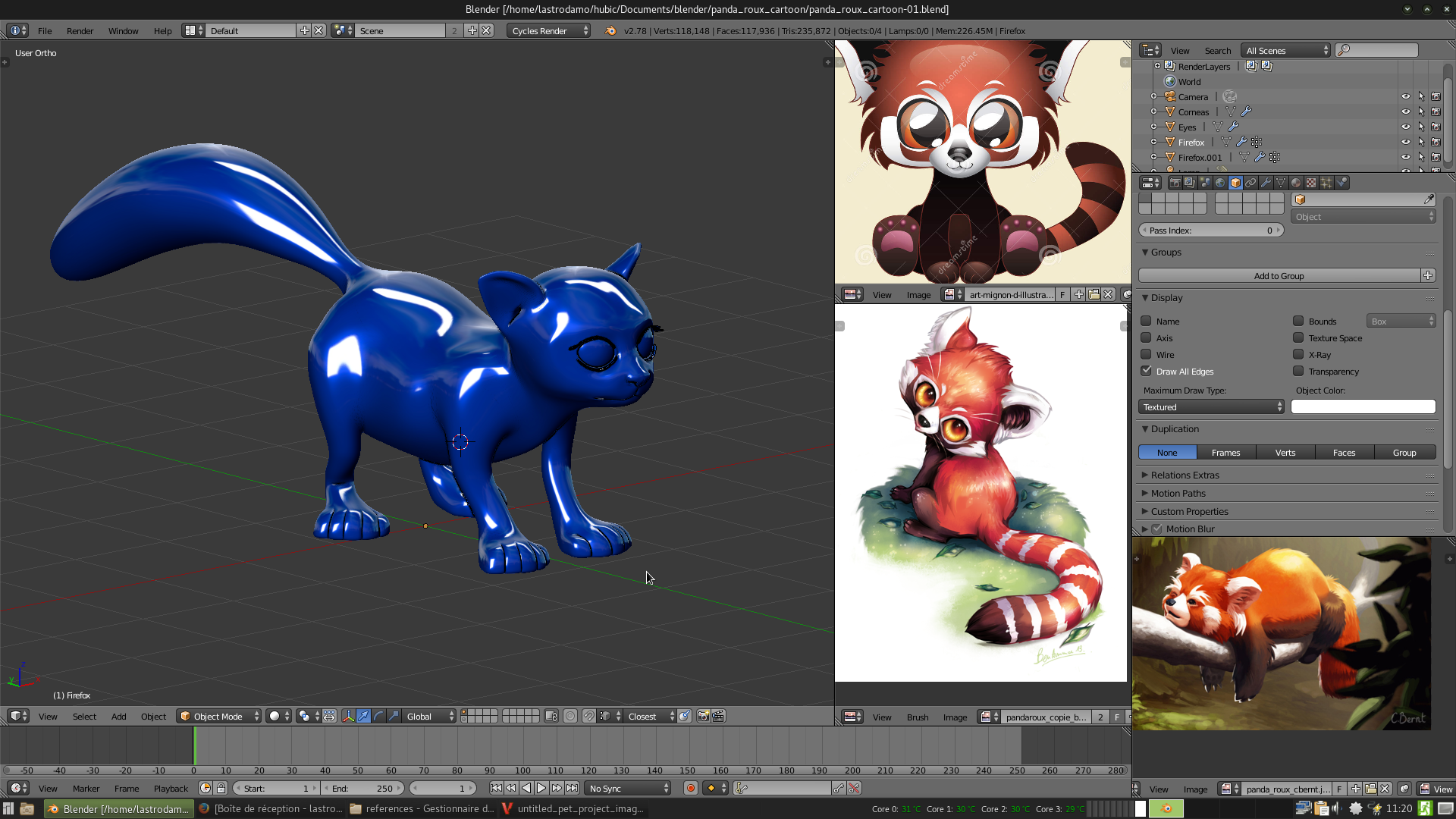Open the World properties tab

1220,183
